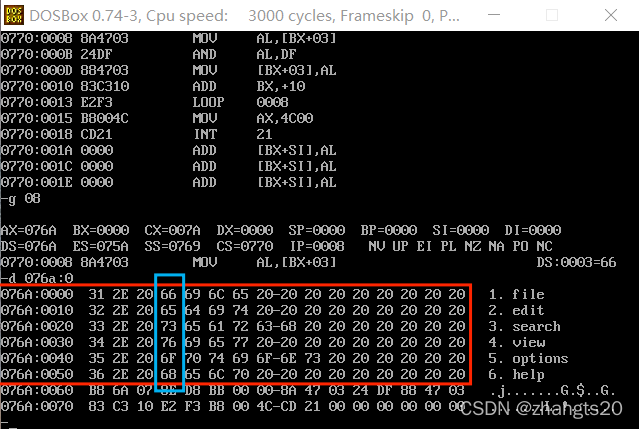Click the '1. file' ASCII text

[516, 294]
